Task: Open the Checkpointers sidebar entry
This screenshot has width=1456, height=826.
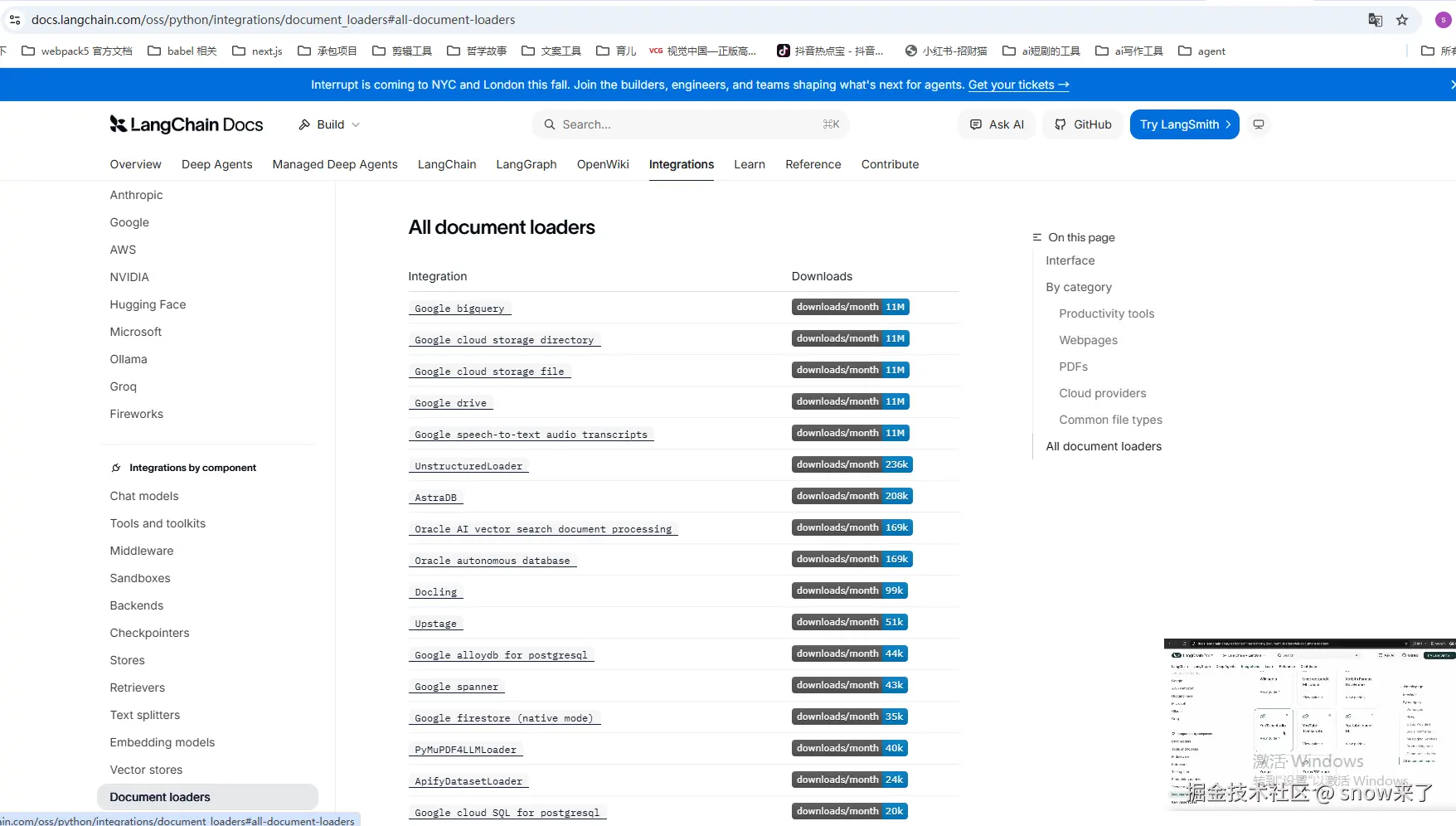Action: 150,633
